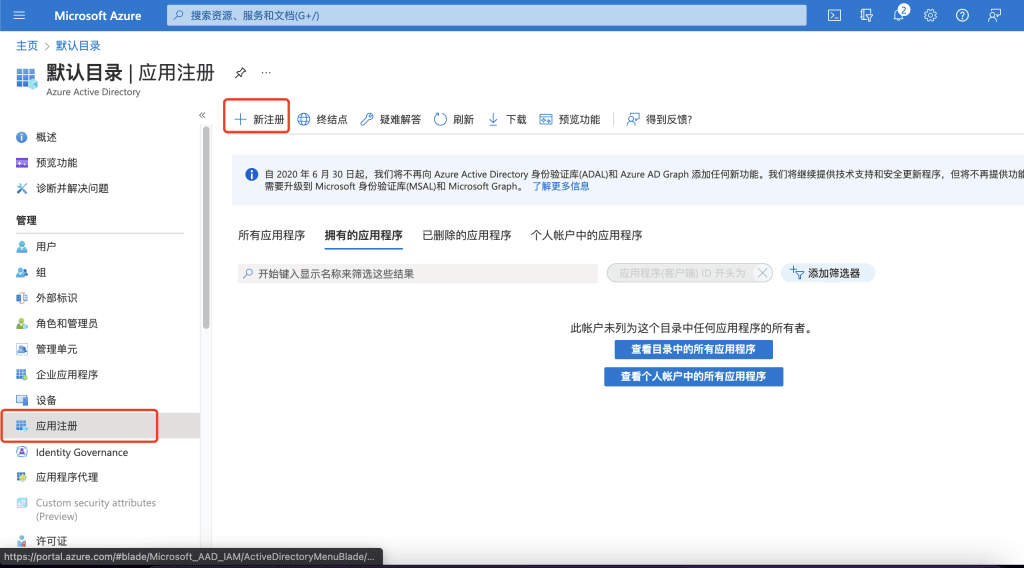Switch to the 所有应用程序 tab
This screenshot has height=568, width=1024.
click(x=272, y=235)
